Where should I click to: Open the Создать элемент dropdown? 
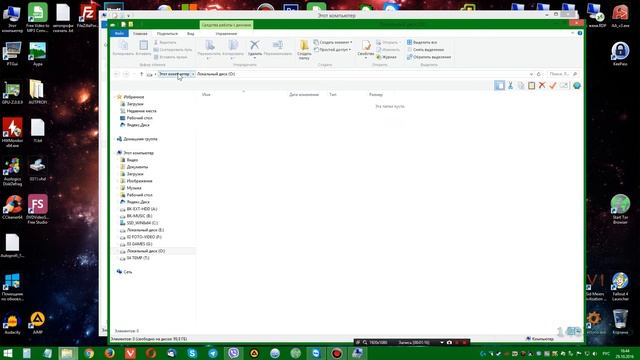[333, 42]
